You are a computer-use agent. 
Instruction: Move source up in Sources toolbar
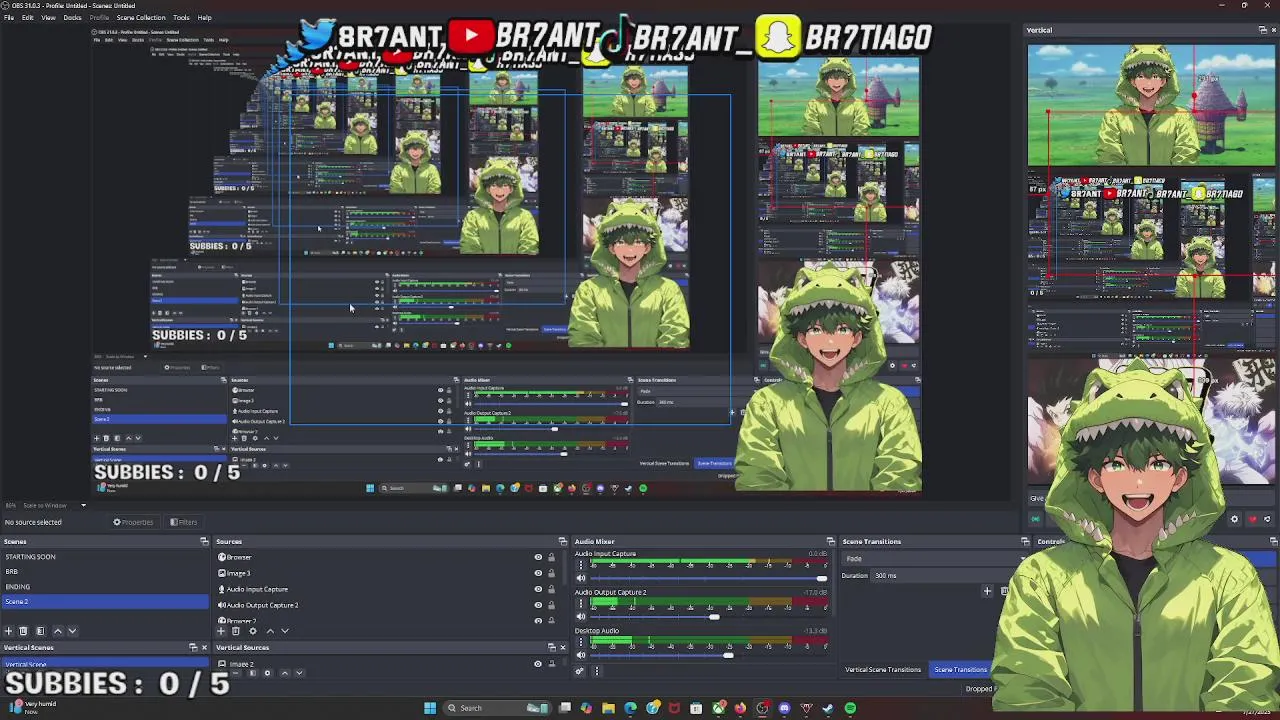click(x=269, y=631)
